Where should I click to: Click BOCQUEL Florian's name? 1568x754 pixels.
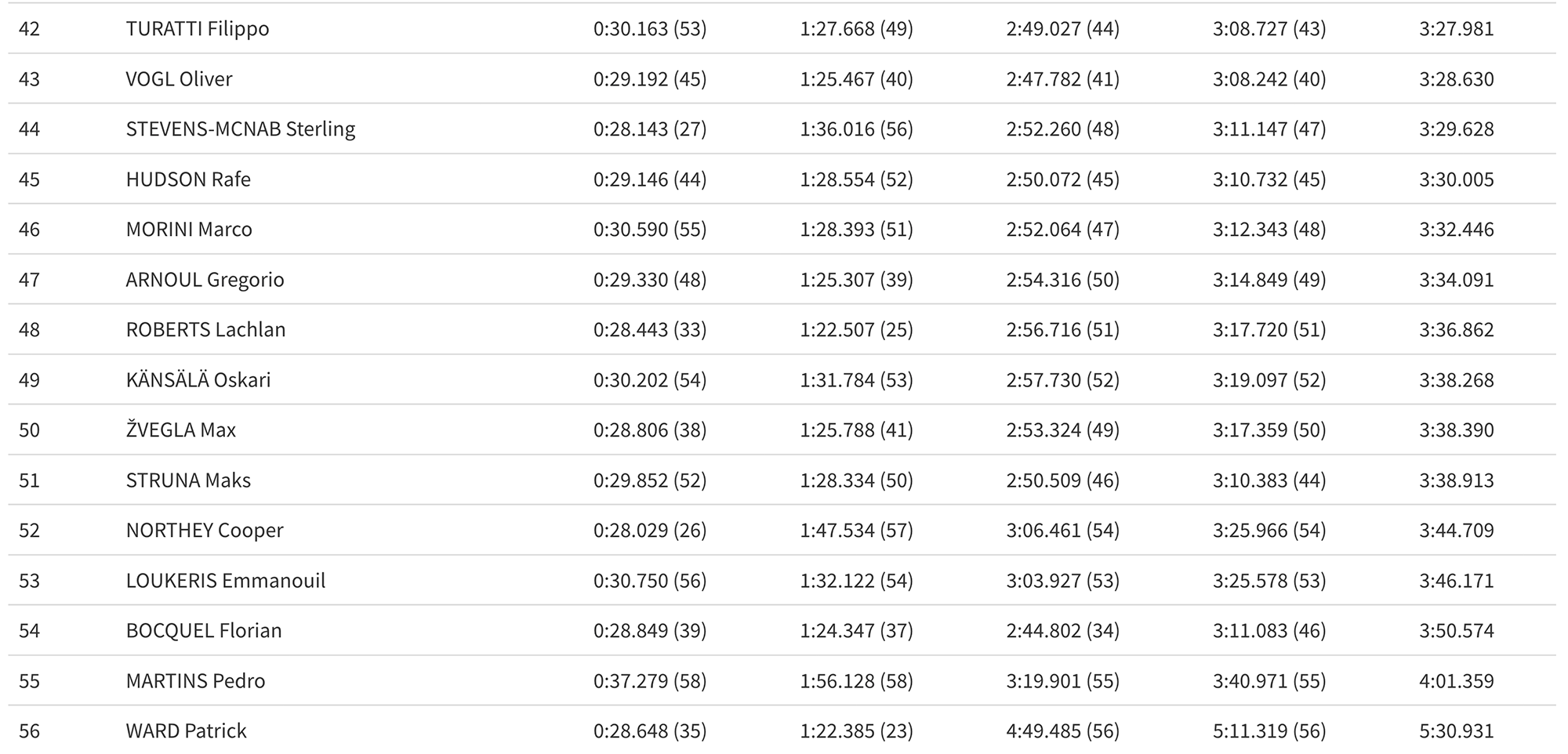[204, 631]
